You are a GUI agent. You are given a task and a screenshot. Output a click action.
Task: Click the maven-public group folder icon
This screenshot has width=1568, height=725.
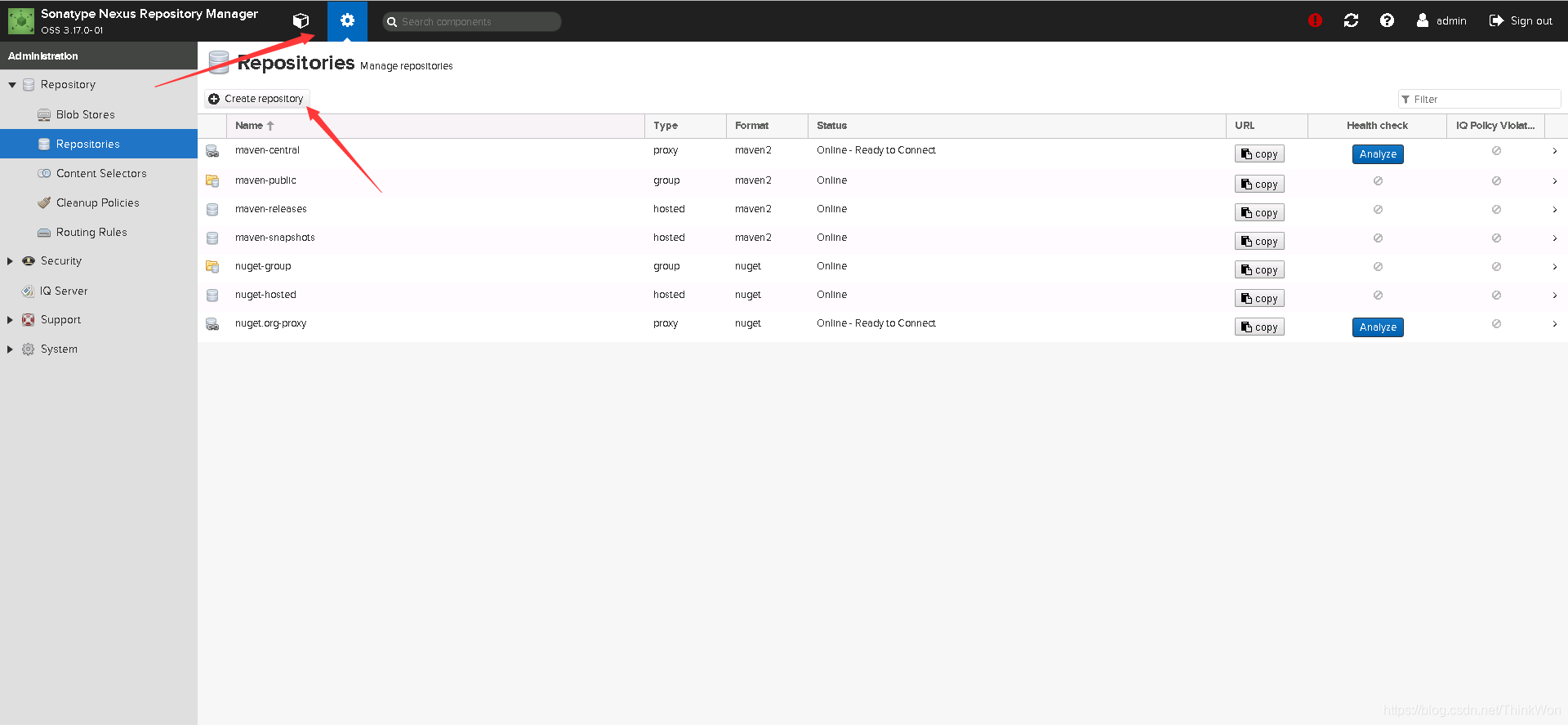point(212,180)
